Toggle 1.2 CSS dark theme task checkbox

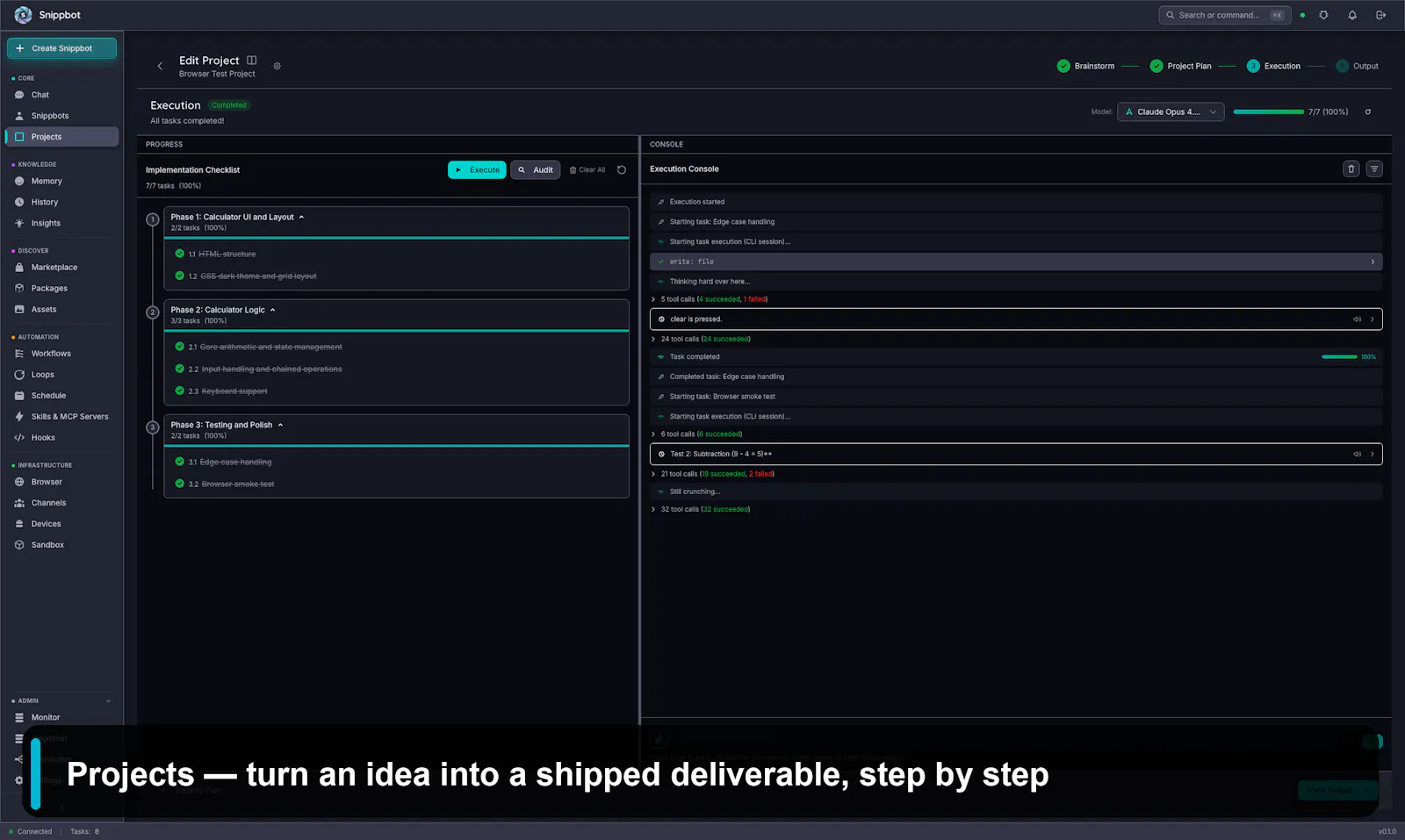180,276
